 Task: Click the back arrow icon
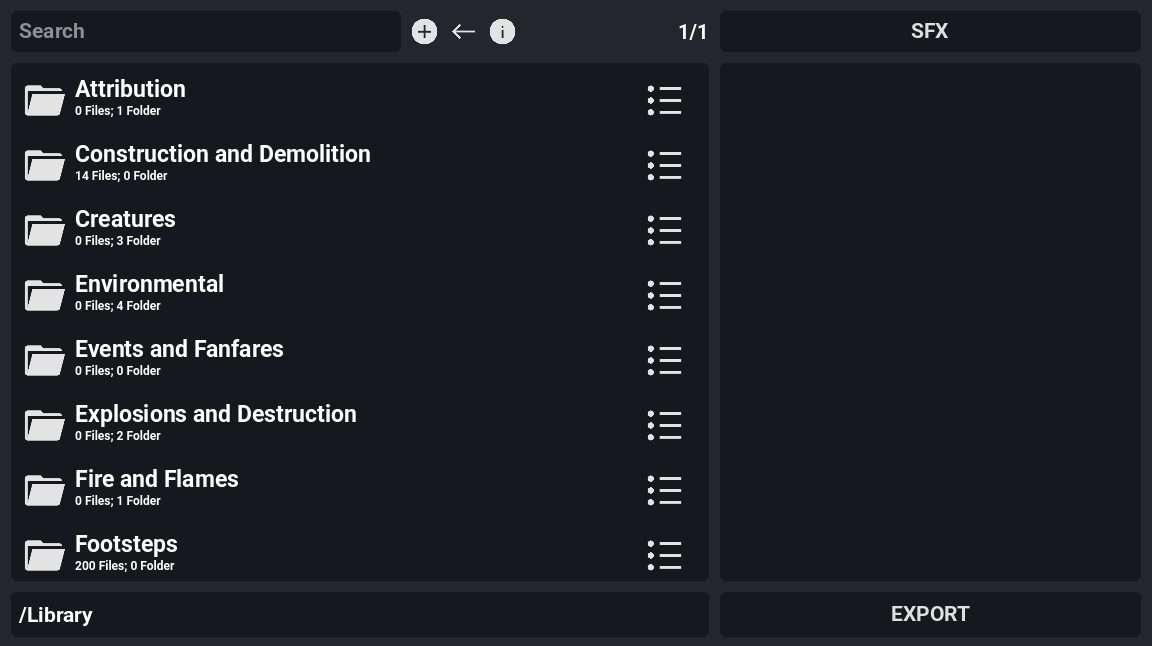(x=463, y=32)
